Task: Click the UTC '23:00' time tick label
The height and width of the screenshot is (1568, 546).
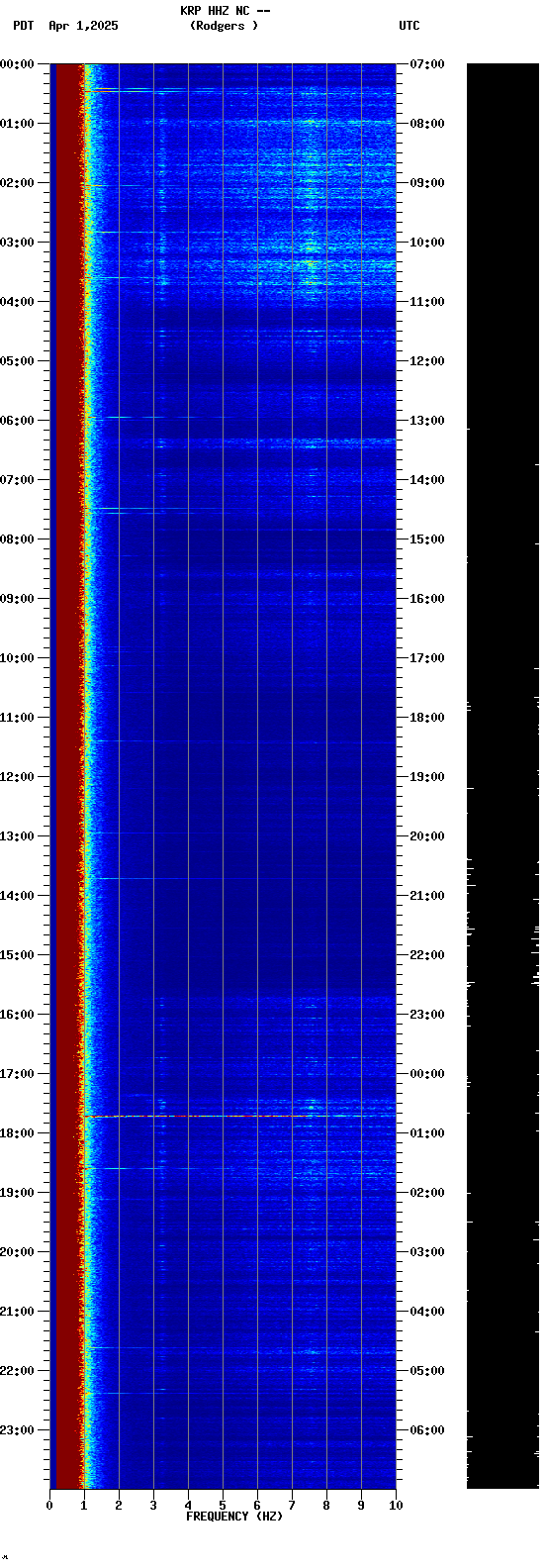Action: [x=427, y=1015]
